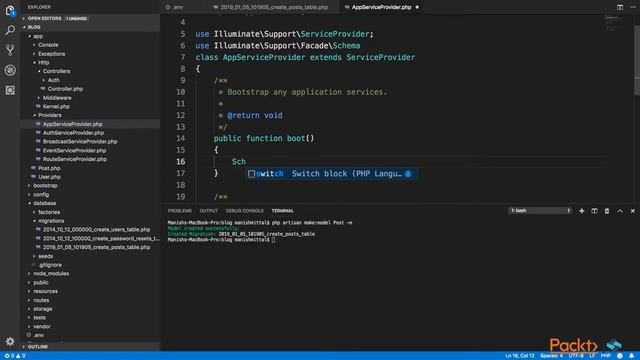Open User.php model file
The height and width of the screenshot is (360, 640).
(x=49, y=177)
